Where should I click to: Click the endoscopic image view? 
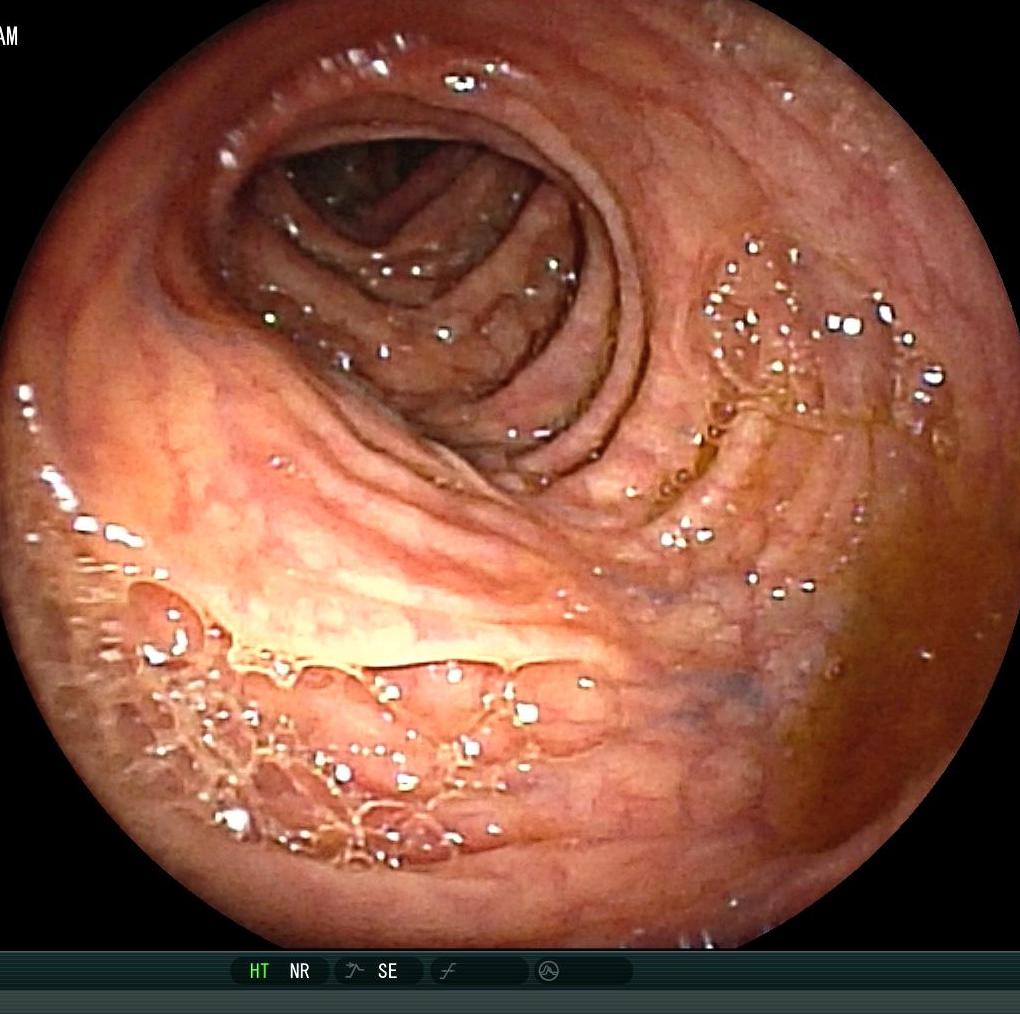(x=510, y=475)
